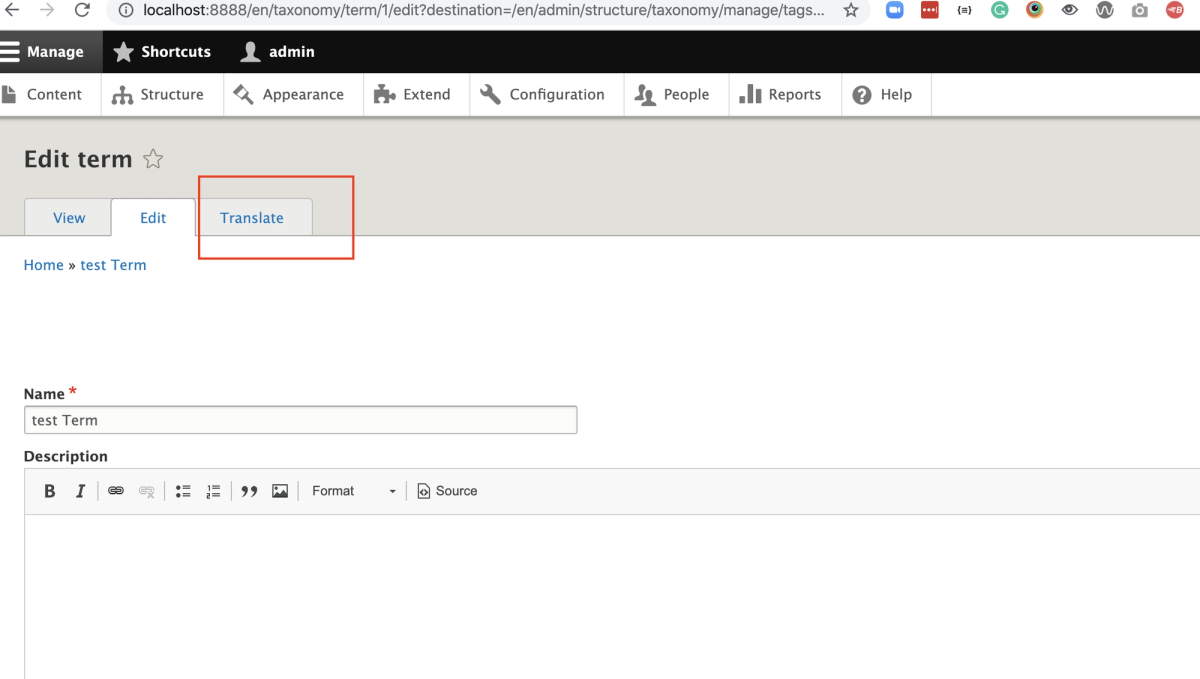The height and width of the screenshot is (679, 1200).
Task: Click the colorful ring extension icon
Action: point(1035,11)
